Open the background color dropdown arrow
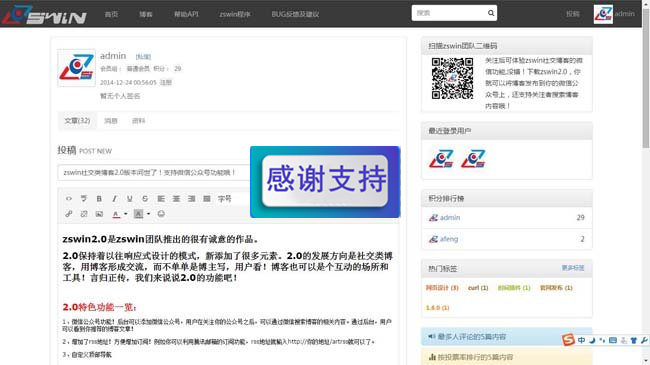The height and width of the screenshot is (365, 650). coord(148,214)
